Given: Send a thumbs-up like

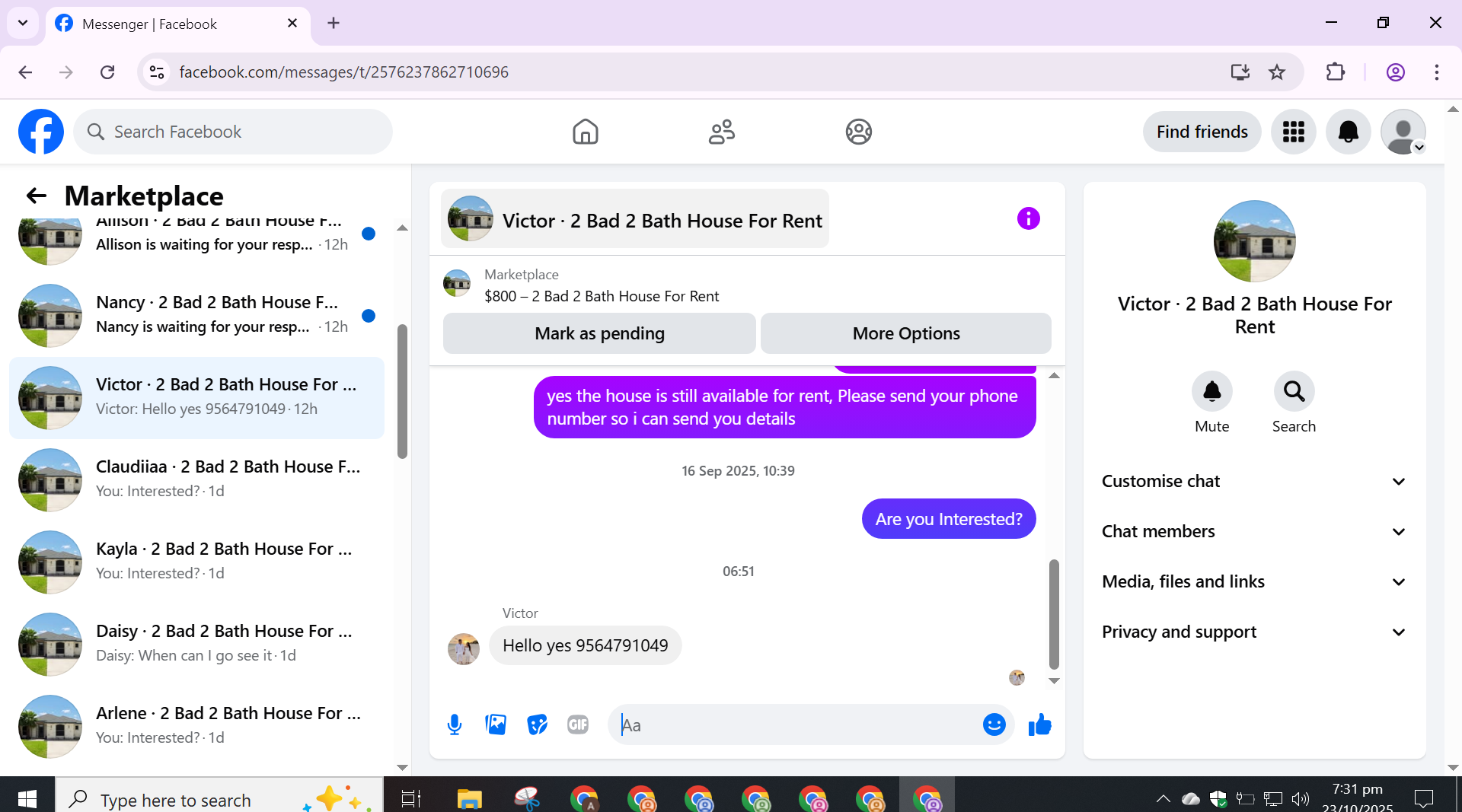Looking at the screenshot, I should [1039, 724].
